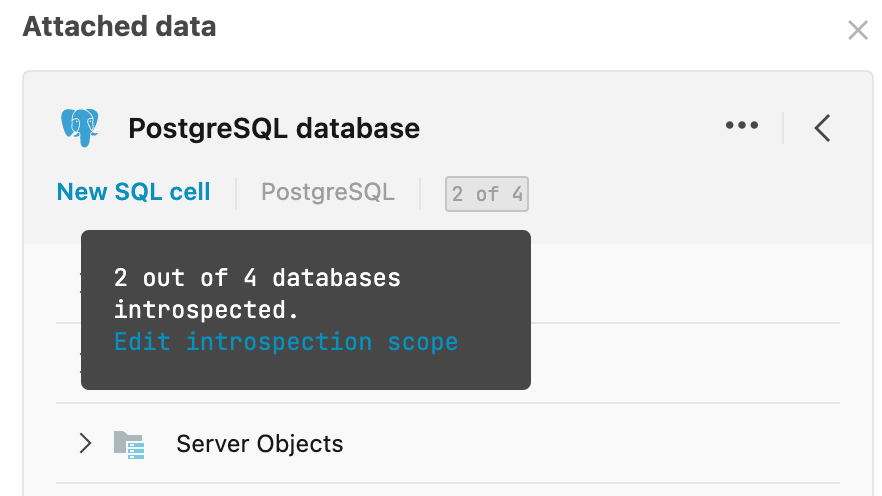Image resolution: width=882 pixels, height=496 pixels.
Task: Select the Server Objects tree label
Action: pos(259,444)
